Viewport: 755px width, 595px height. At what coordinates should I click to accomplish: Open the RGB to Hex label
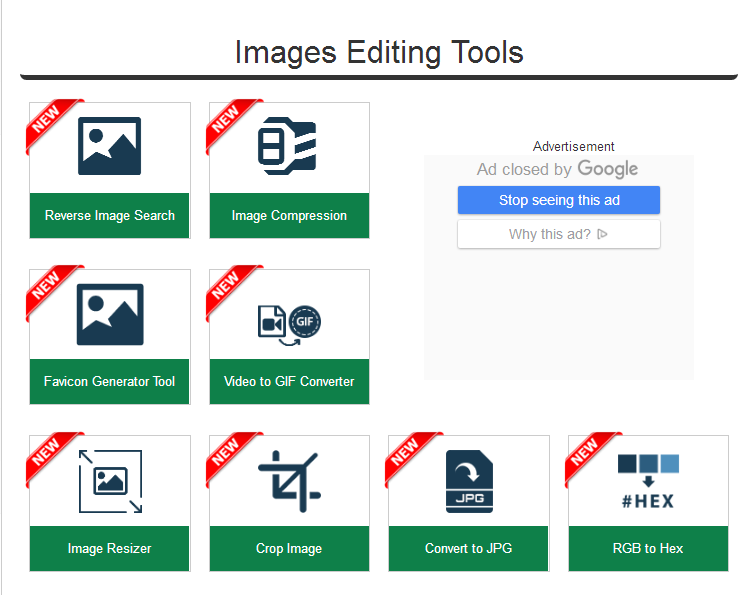pyautogui.click(x=648, y=549)
